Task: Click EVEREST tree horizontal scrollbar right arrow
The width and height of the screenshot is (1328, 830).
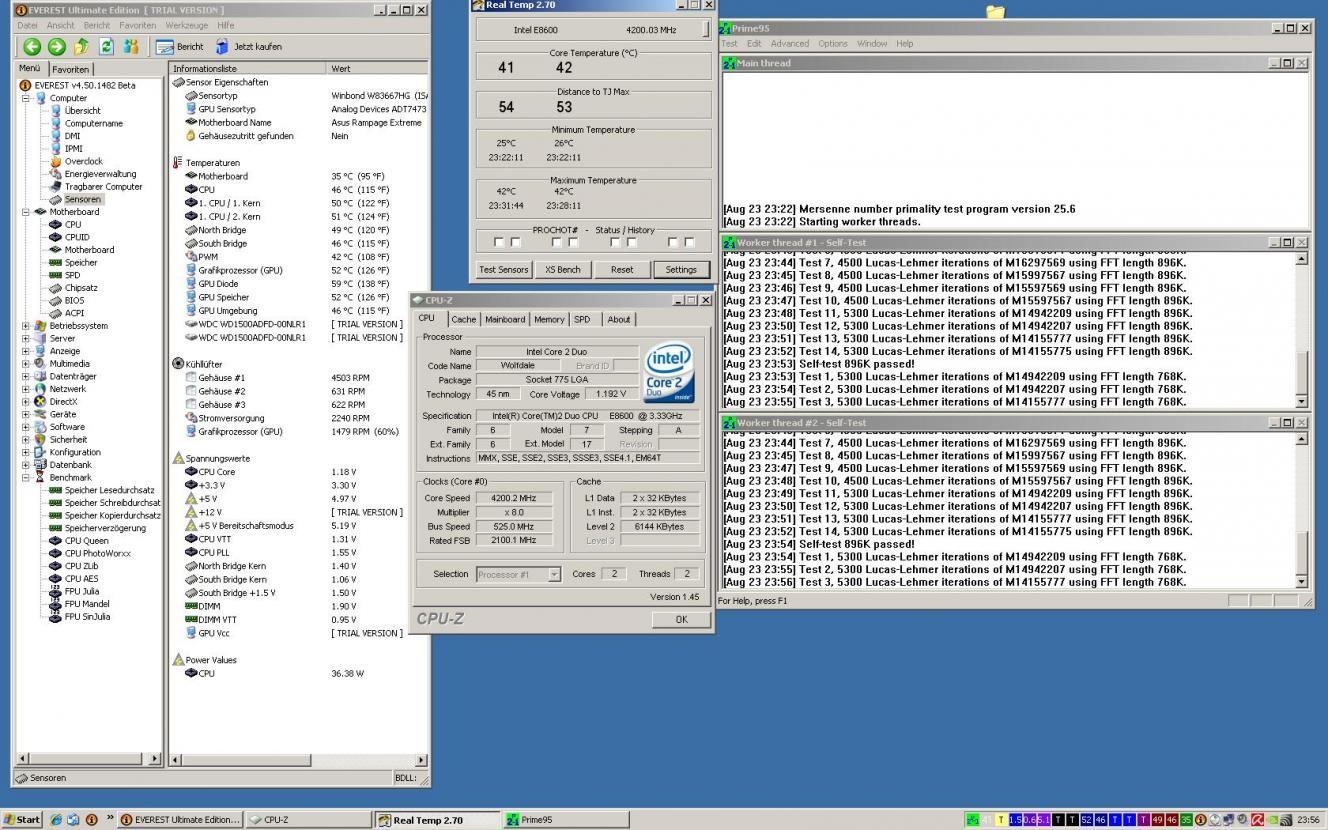Action: [154, 759]
